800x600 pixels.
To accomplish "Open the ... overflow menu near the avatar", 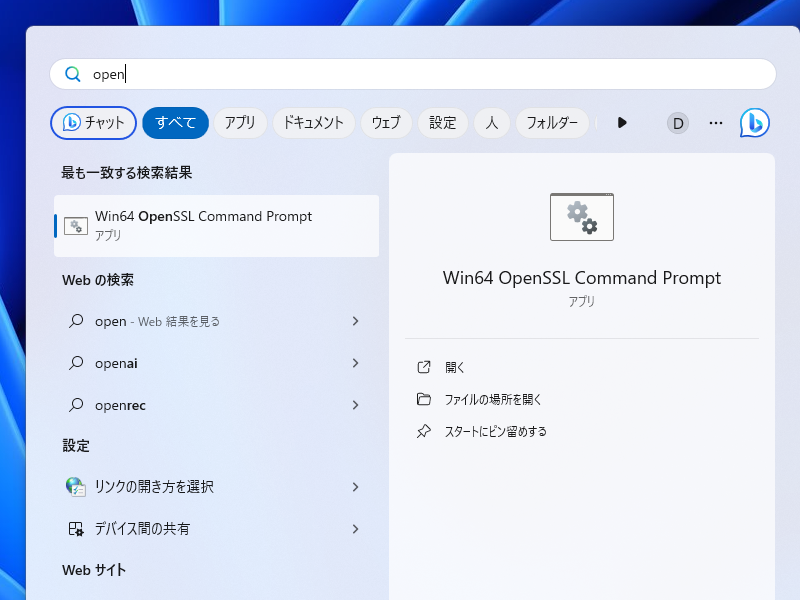I will point(716,123).
